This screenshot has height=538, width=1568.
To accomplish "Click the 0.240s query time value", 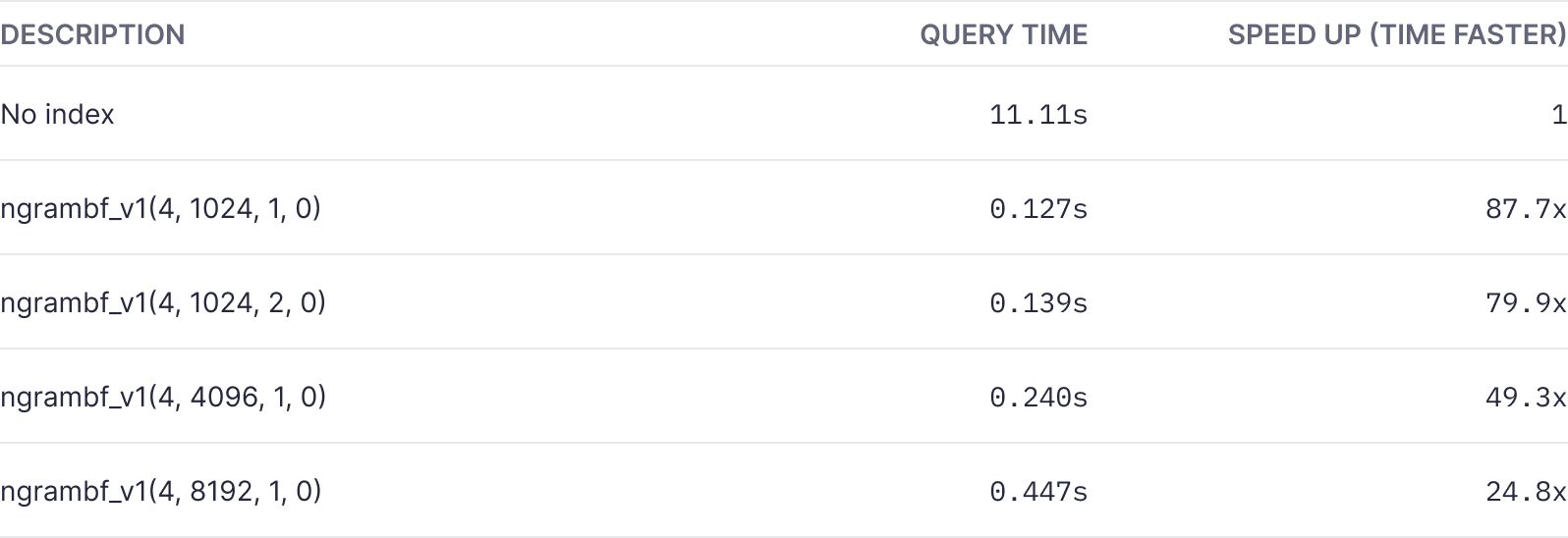I will point(1037,398).
